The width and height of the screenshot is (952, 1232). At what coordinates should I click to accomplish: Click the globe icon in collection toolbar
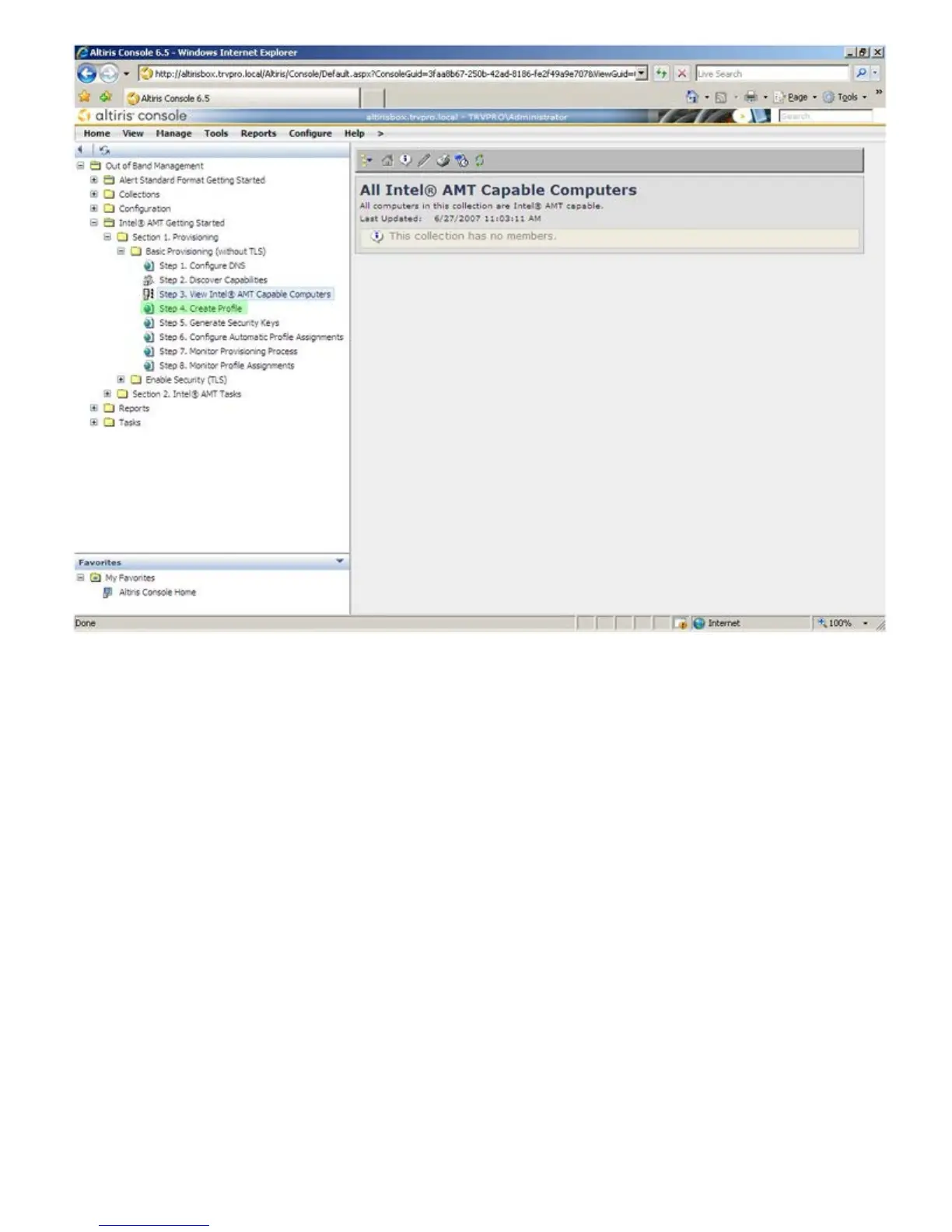pyautogui.click(x=462, y=160)
